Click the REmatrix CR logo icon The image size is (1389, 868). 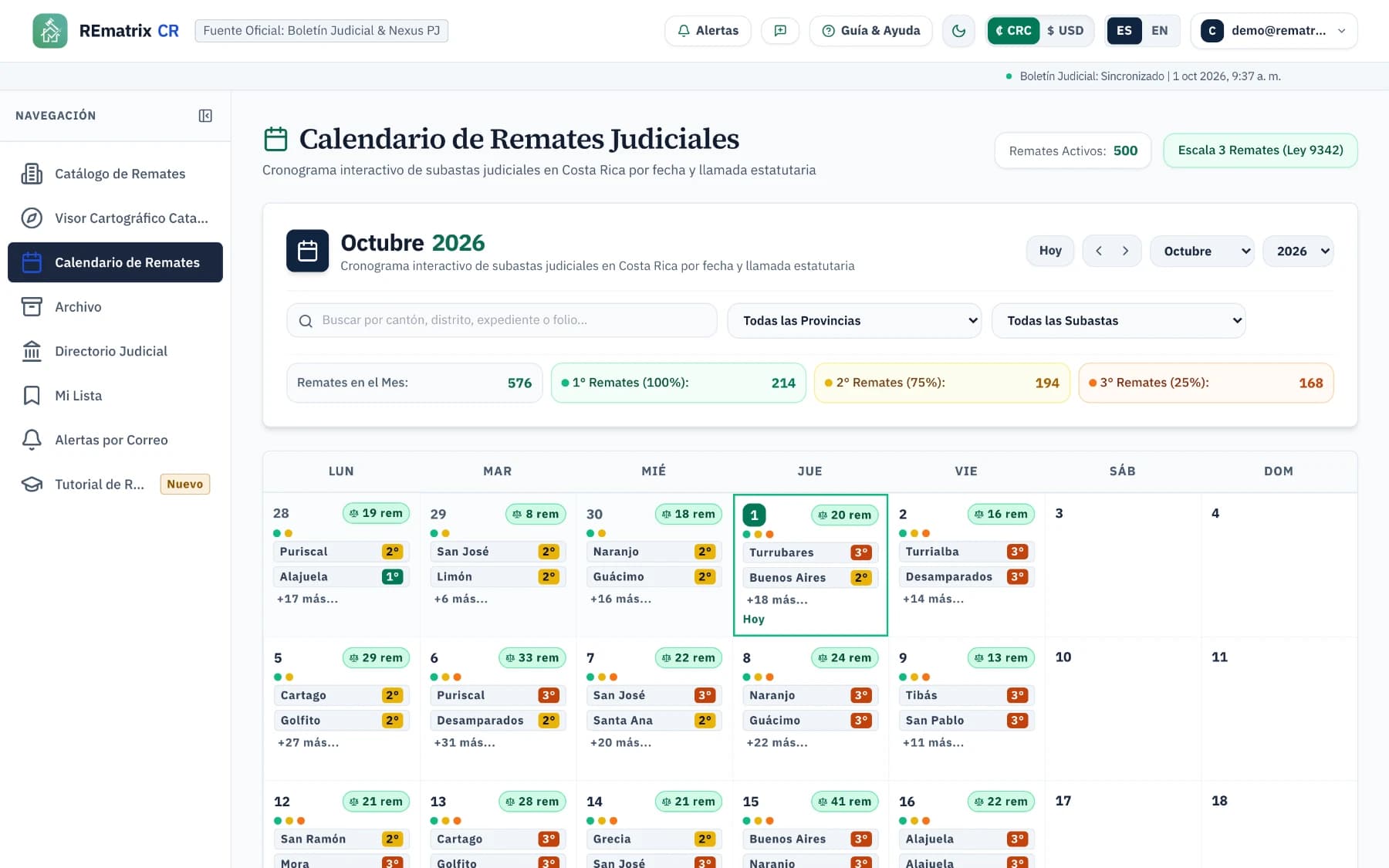coord(50,31)
